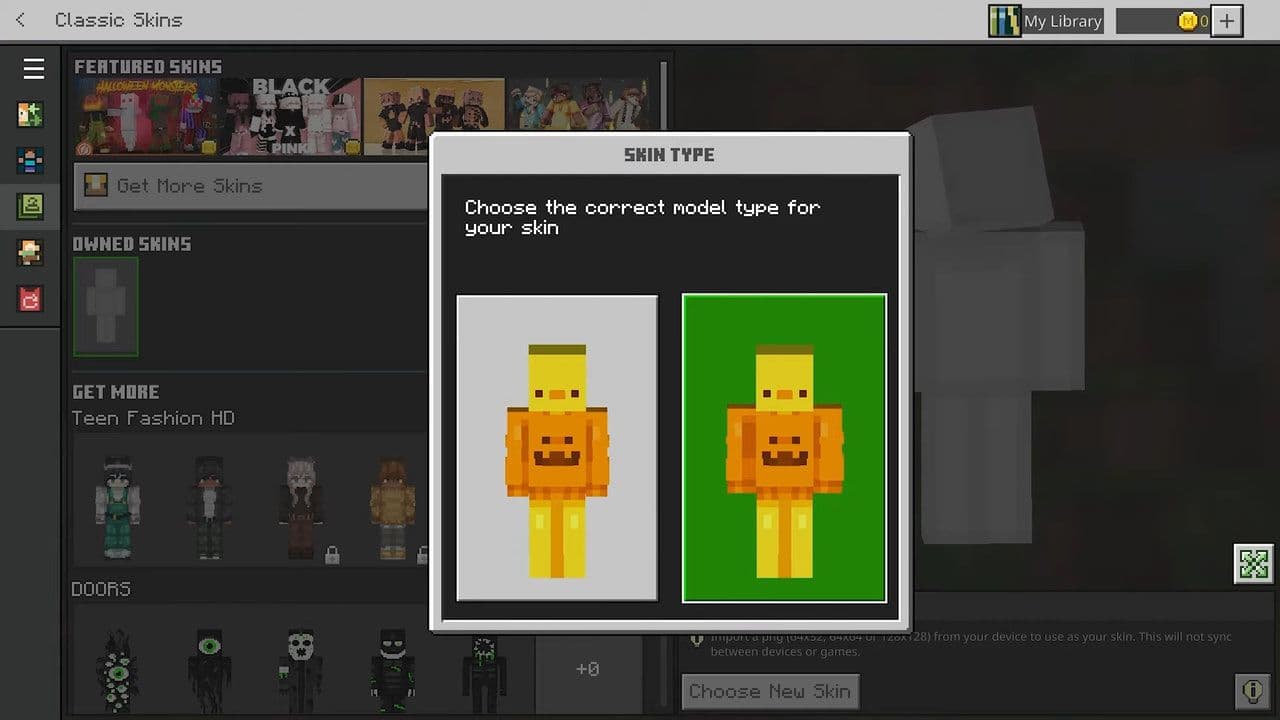
Task: Click the plus button to add Minecoins
Action: click(x=1227, y=21)
